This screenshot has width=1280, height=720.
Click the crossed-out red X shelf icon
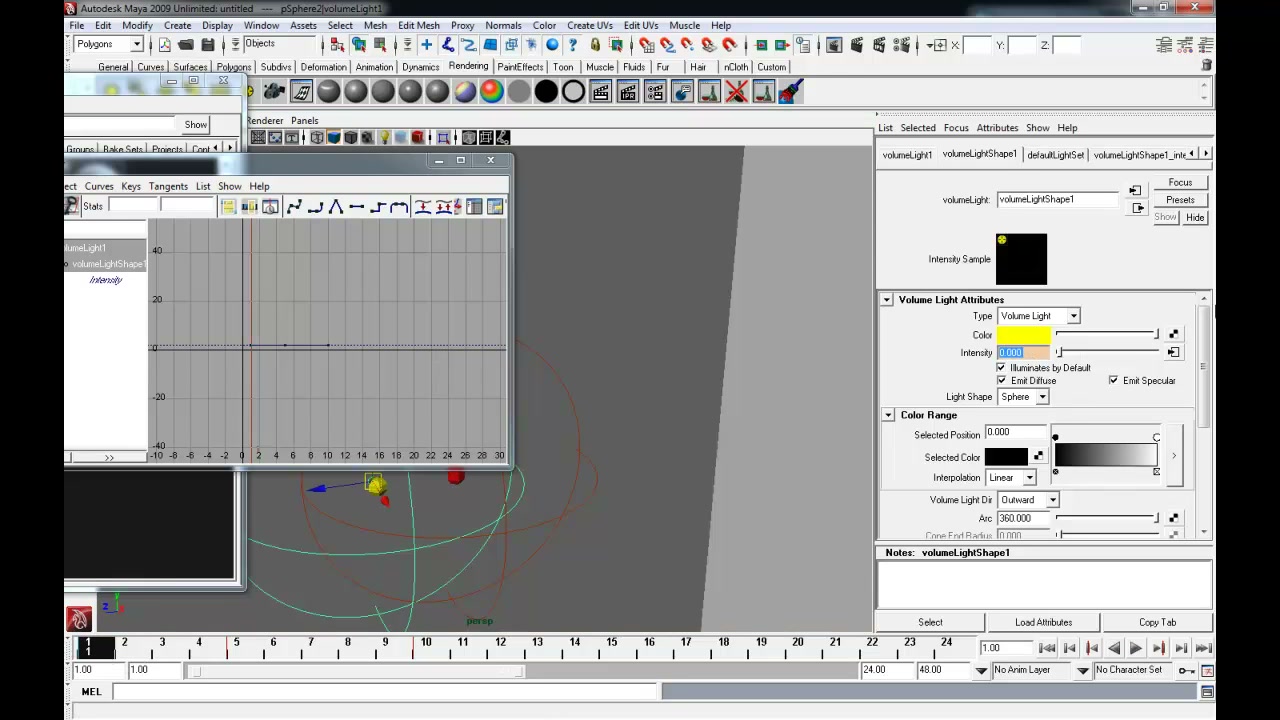click(x=736, y=92)
